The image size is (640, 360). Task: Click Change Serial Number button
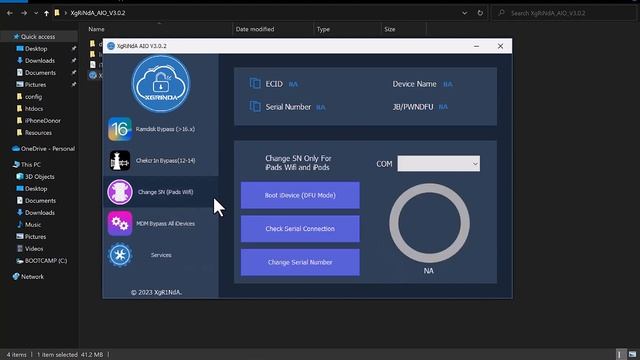coord(300,262)
